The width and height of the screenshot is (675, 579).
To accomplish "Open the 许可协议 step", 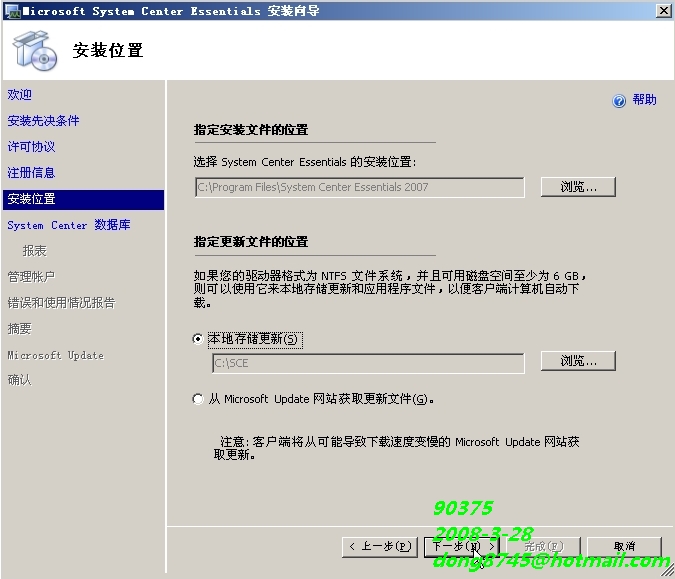I will [31, 147].
